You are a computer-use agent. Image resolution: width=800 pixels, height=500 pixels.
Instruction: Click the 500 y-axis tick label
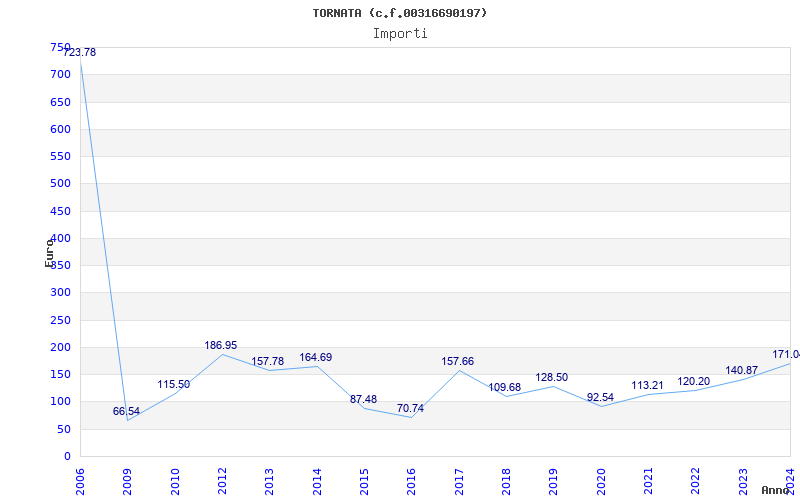point(60,184)
